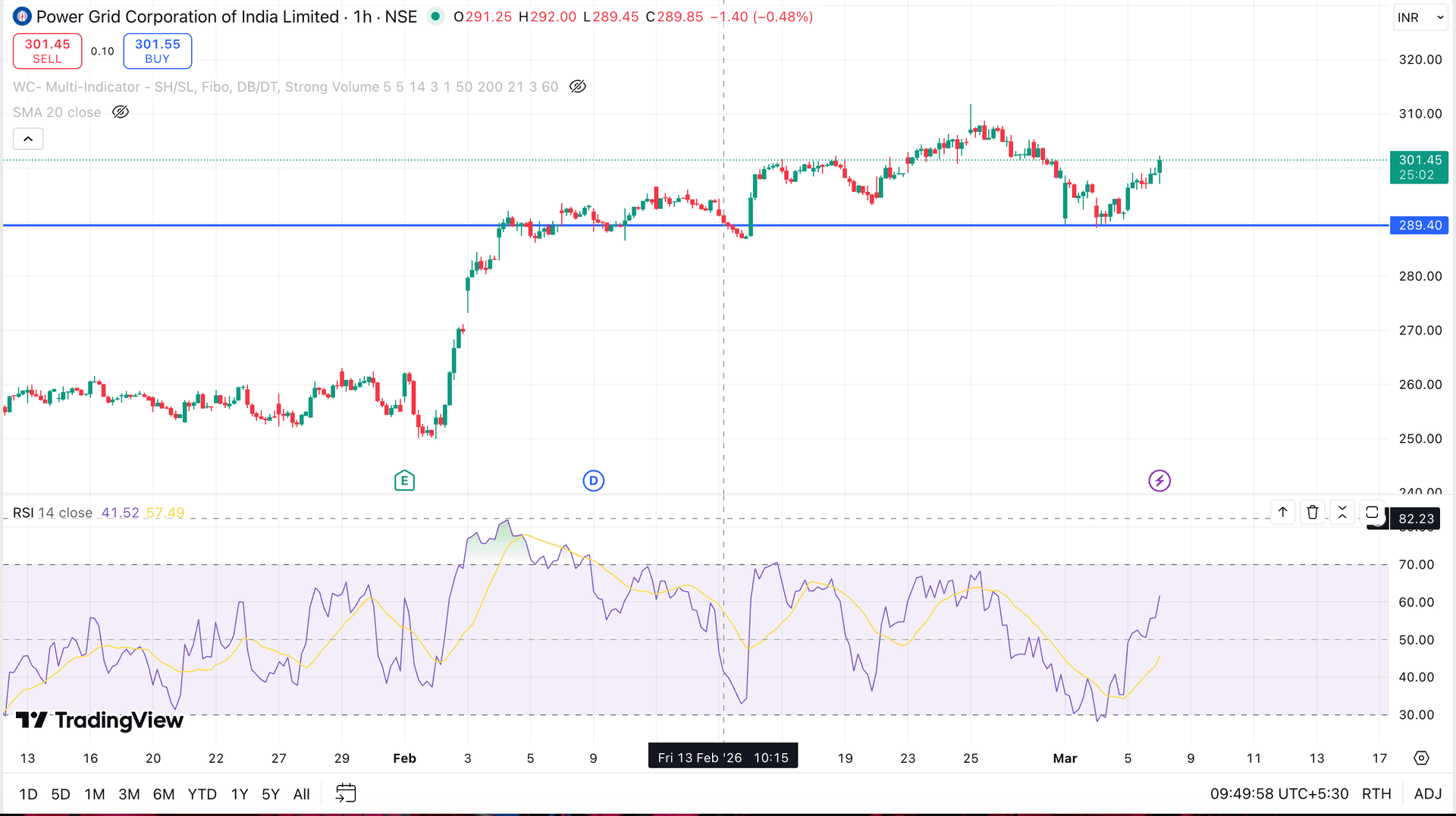
Task: Collapse the indicator legend with the chevron
Action: click(28, 139)
